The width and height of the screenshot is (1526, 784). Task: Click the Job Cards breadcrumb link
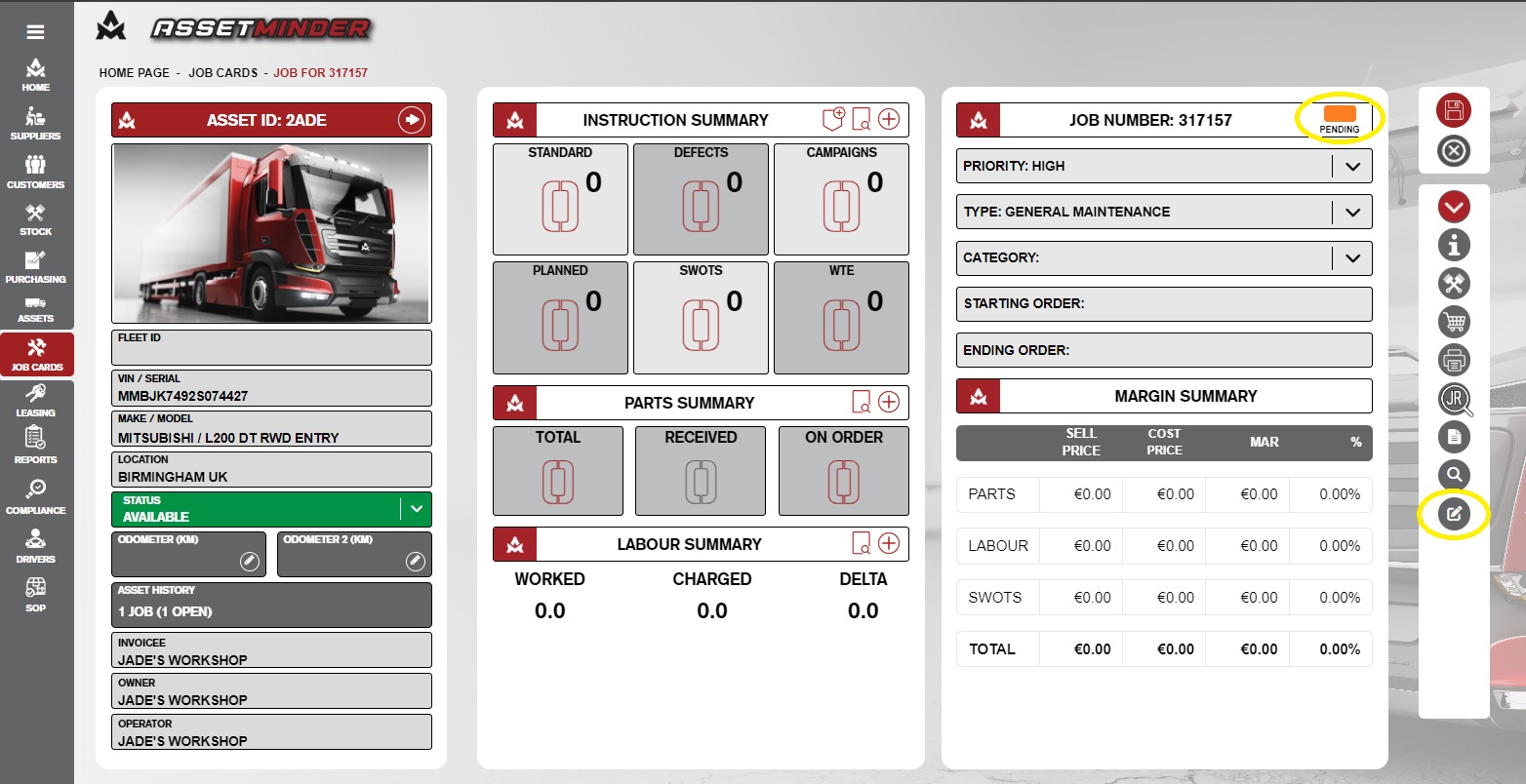point(223,73)
